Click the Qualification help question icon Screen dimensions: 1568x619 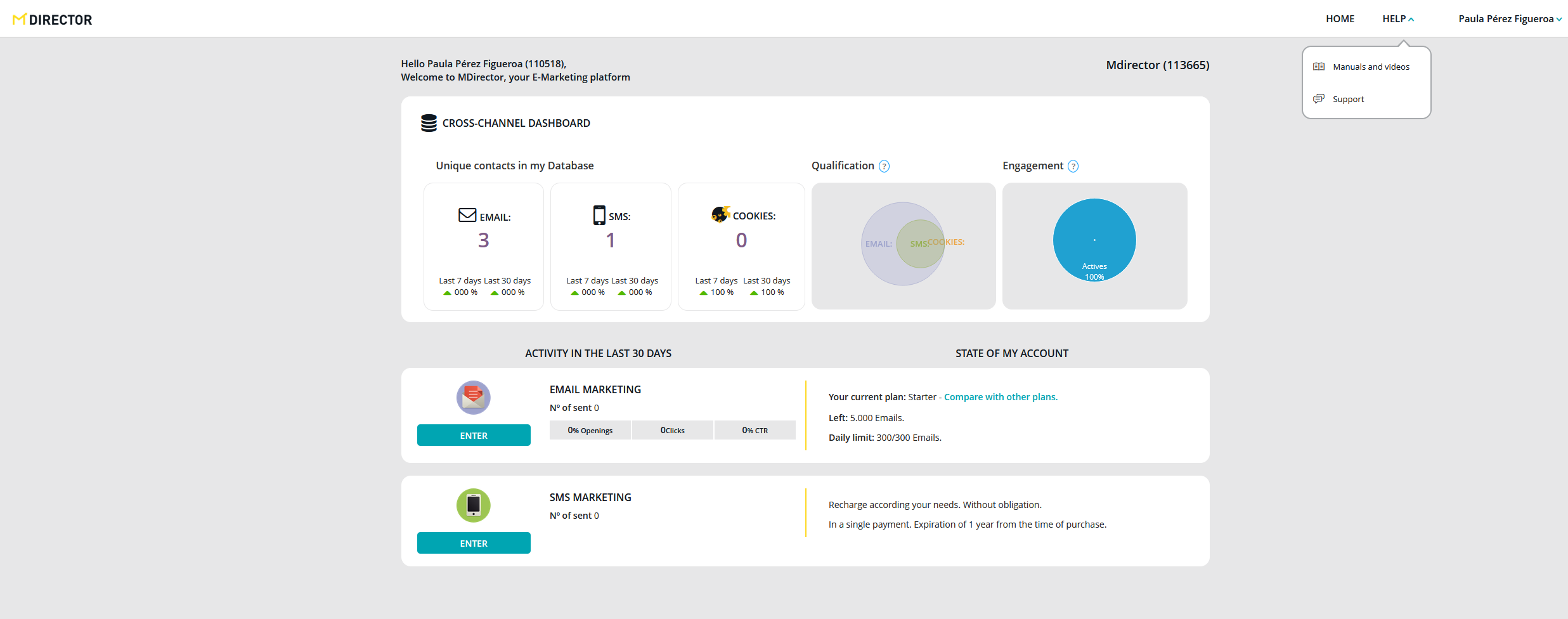pyautogui.click(x=884, y=166)
